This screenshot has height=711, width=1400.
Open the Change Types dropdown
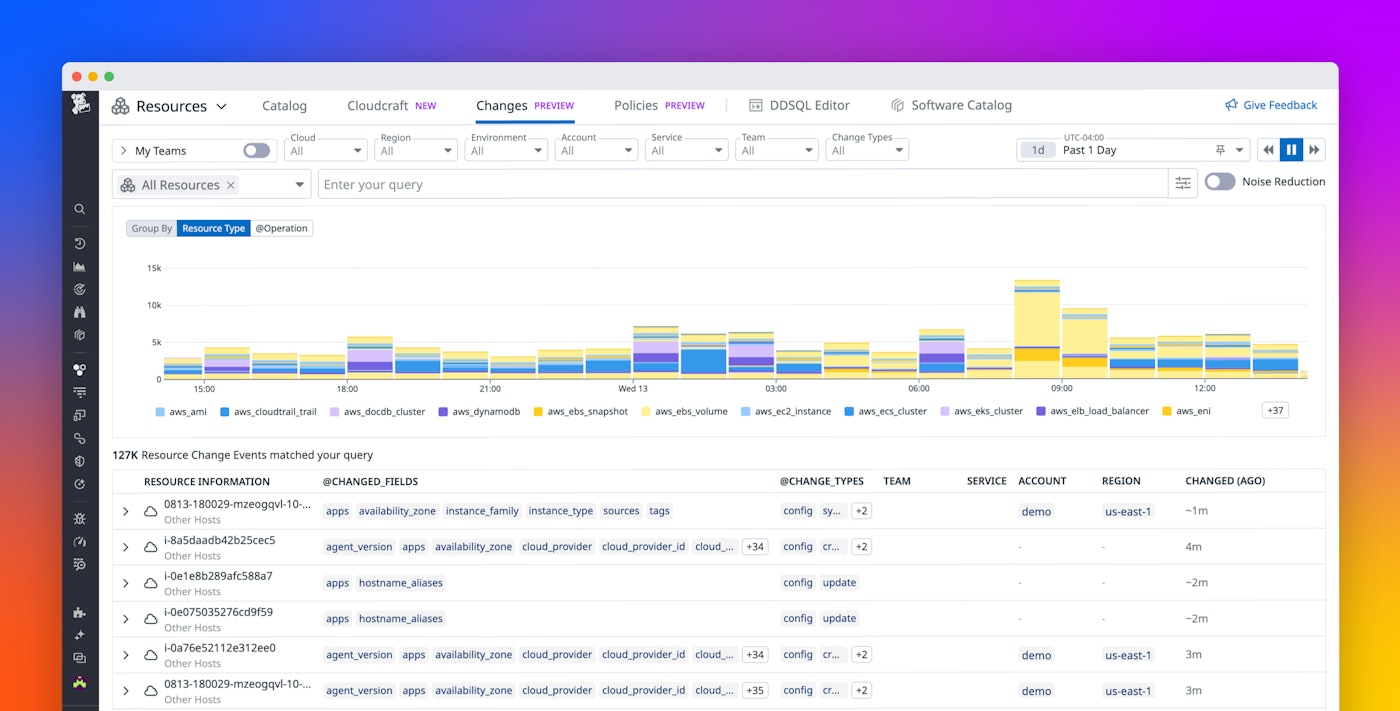tap(866, 149)
